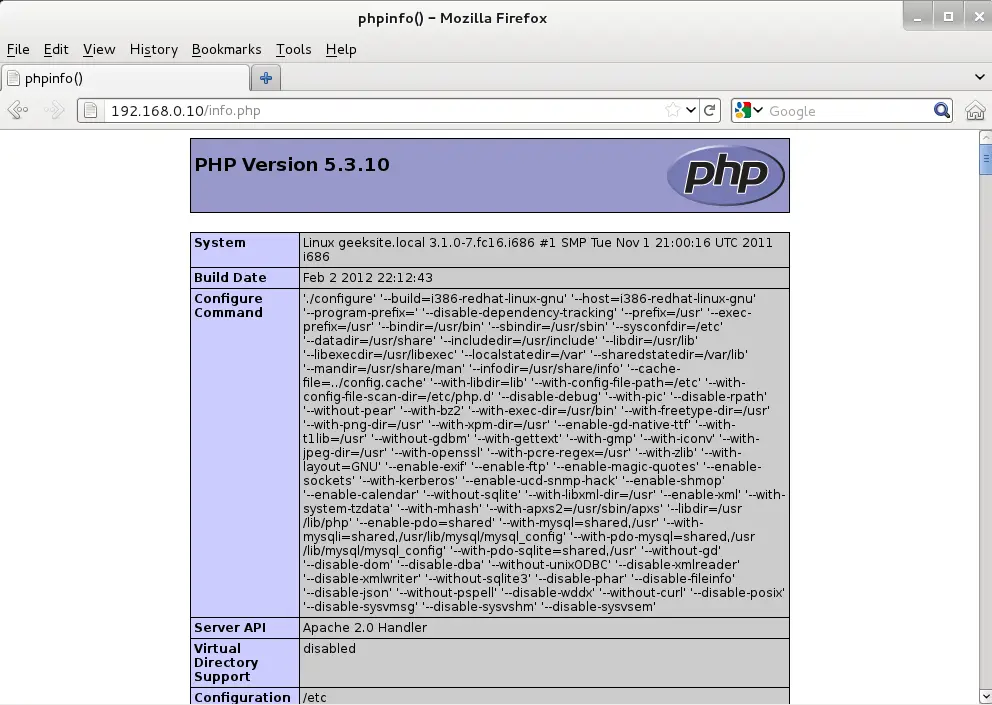This screenshot has height=705, width=992.
Task: Click the Google search engine icon
Action: tap(743, 110)
